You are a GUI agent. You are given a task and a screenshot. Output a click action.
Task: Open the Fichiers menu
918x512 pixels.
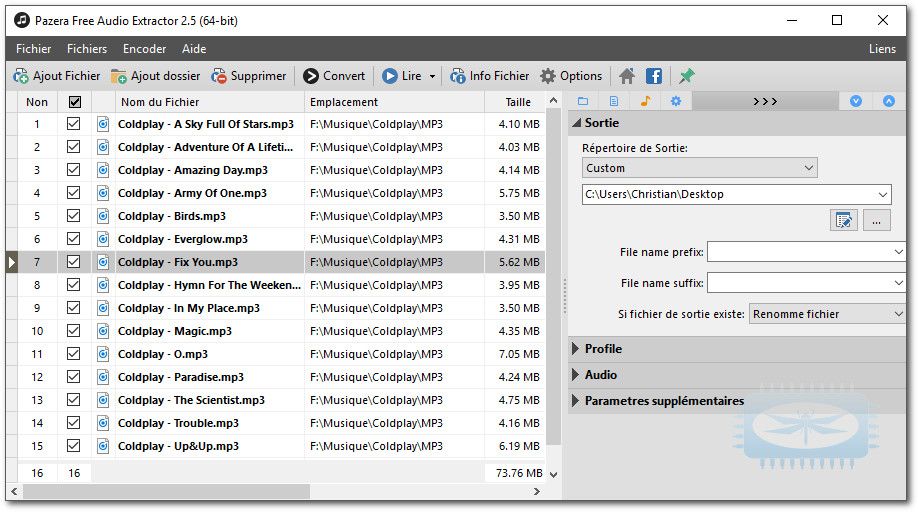(87, 49)
